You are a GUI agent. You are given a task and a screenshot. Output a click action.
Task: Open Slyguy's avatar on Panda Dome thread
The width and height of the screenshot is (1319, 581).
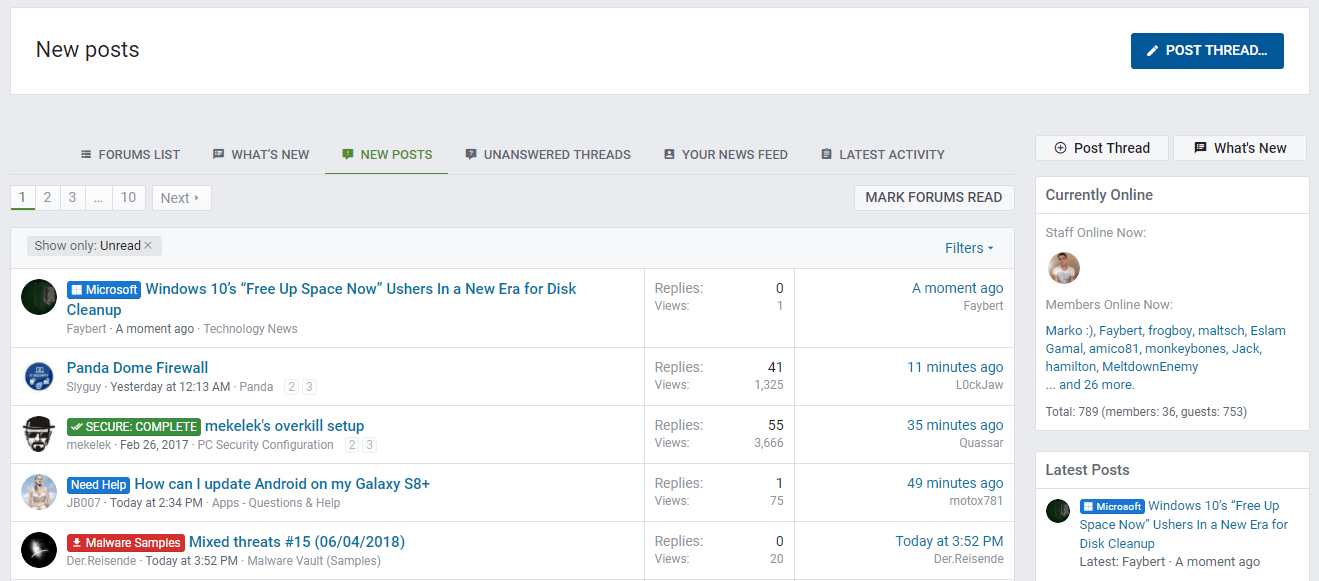pyautogui.click(x=39, y=376)
